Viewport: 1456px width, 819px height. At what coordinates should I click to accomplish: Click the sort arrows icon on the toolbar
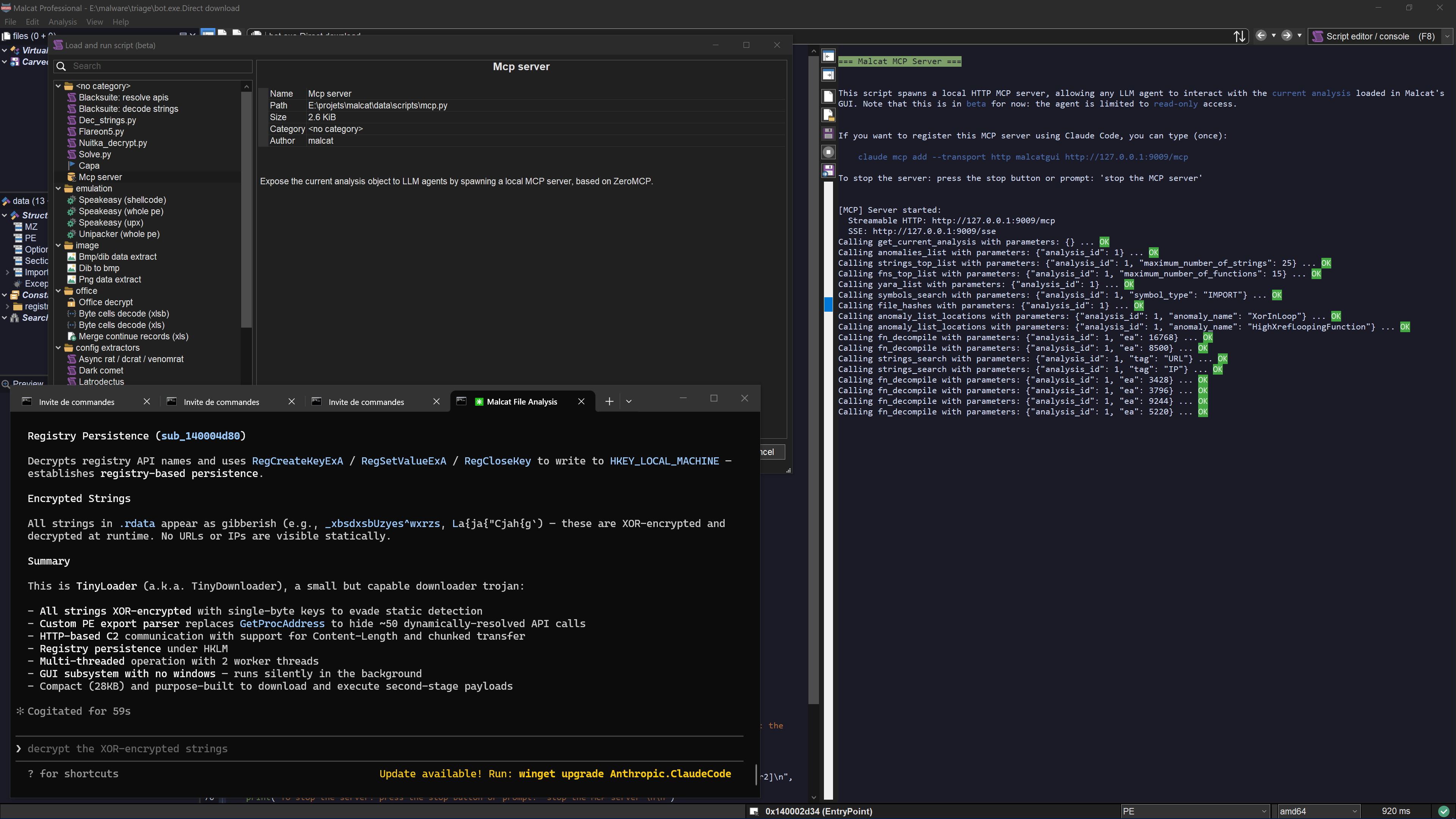point(1239,36)
